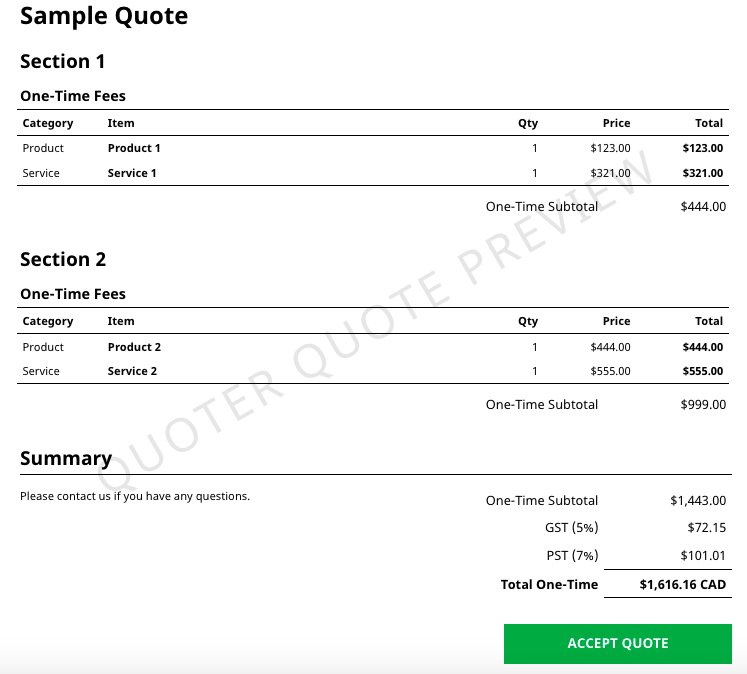Click the 'Item' column header in Section 2
The height and width of the screenshot is (674, 747).
(121, 321)
